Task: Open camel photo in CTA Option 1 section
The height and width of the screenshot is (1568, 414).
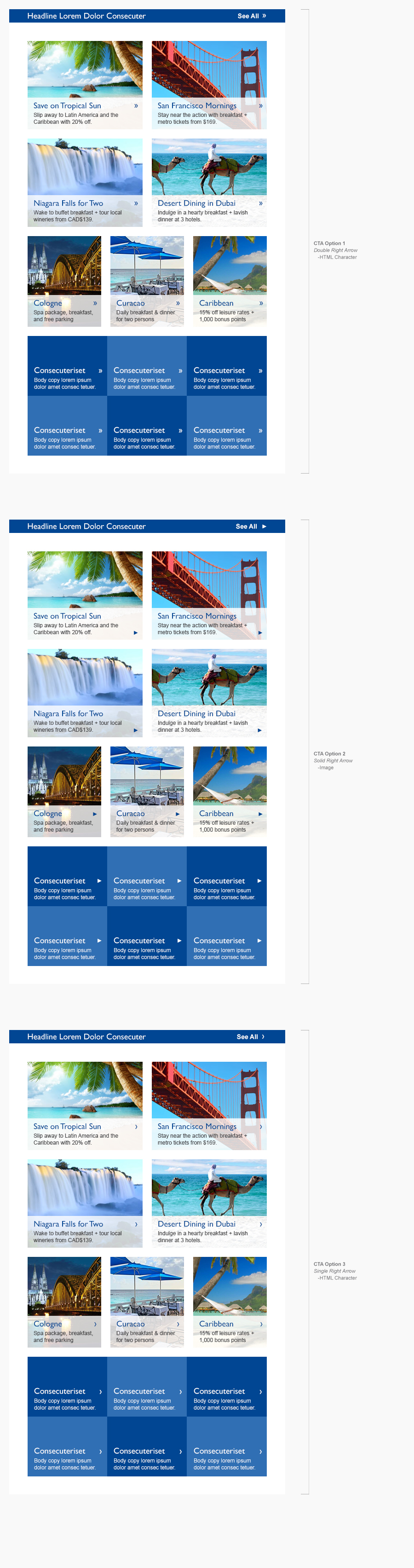Action: pyautogui.click(x=209, y=166)
